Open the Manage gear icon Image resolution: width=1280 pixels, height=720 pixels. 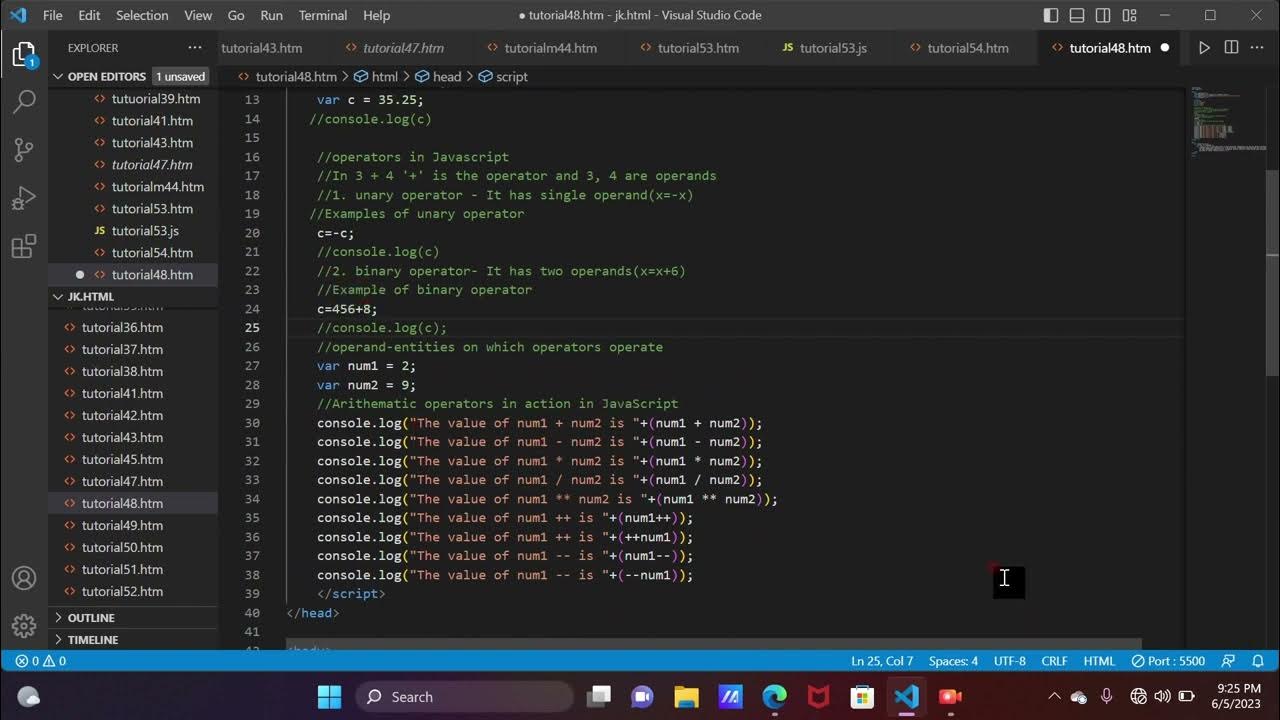24,626
